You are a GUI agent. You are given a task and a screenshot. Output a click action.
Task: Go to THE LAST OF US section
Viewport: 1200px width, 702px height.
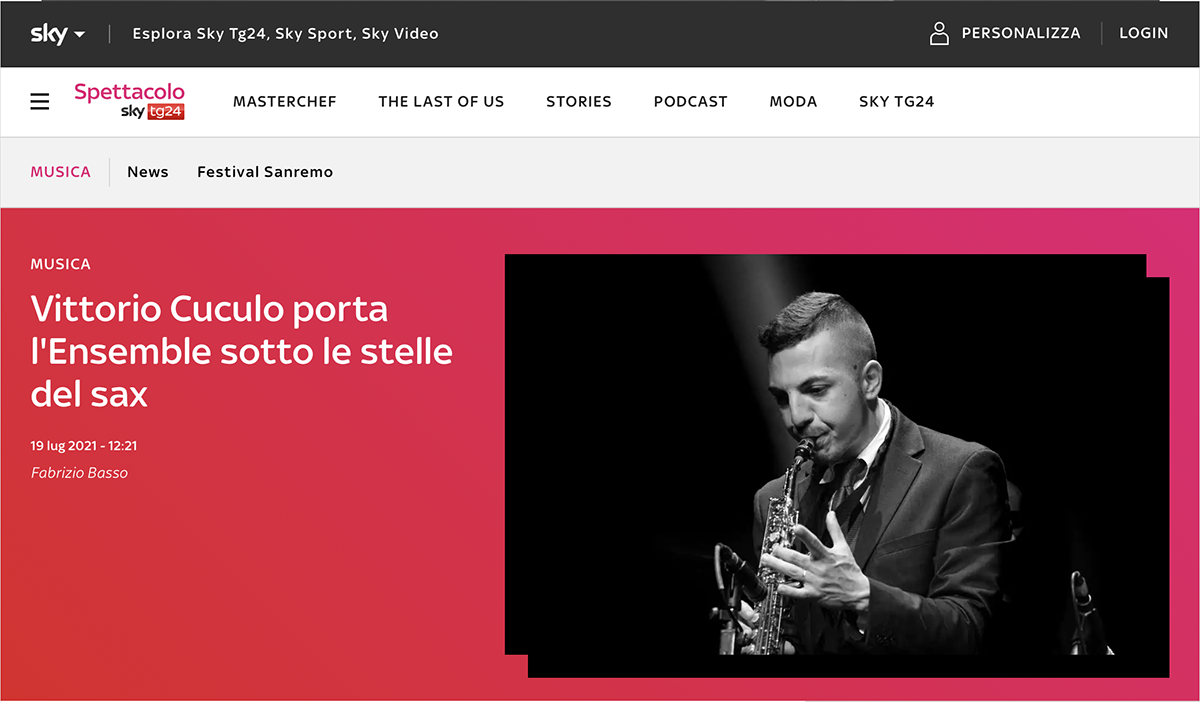coord(441,102)
